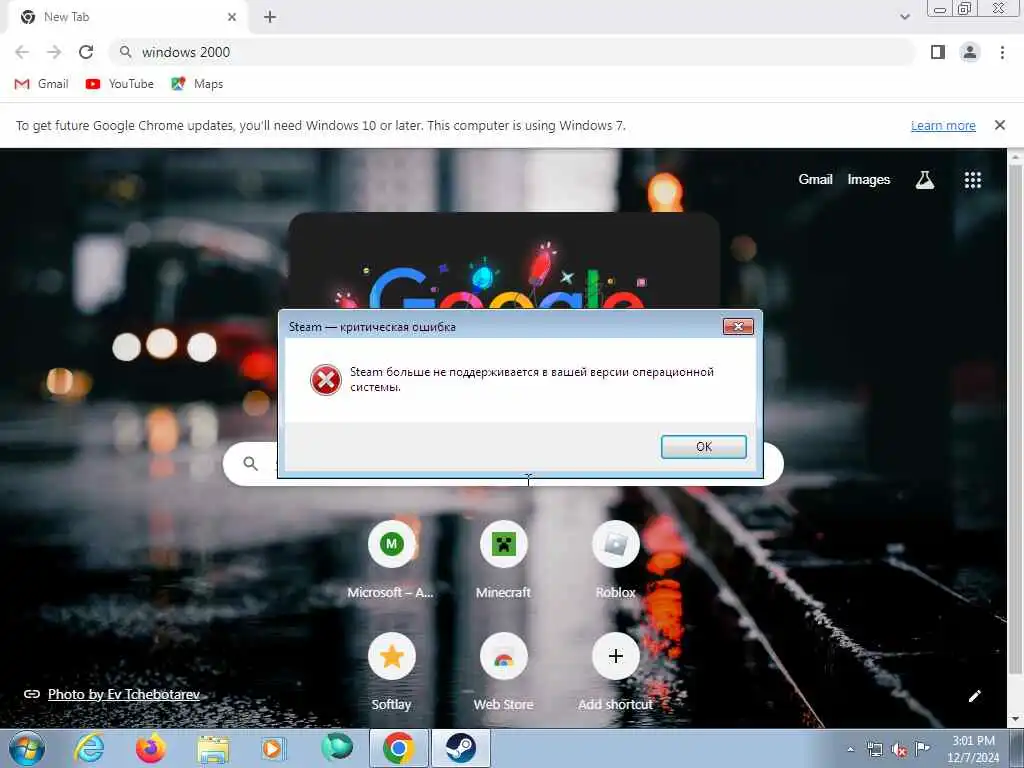Open the Maps bookmark
The width and height of the screenshot is (1024, 768).
(197, 84)
